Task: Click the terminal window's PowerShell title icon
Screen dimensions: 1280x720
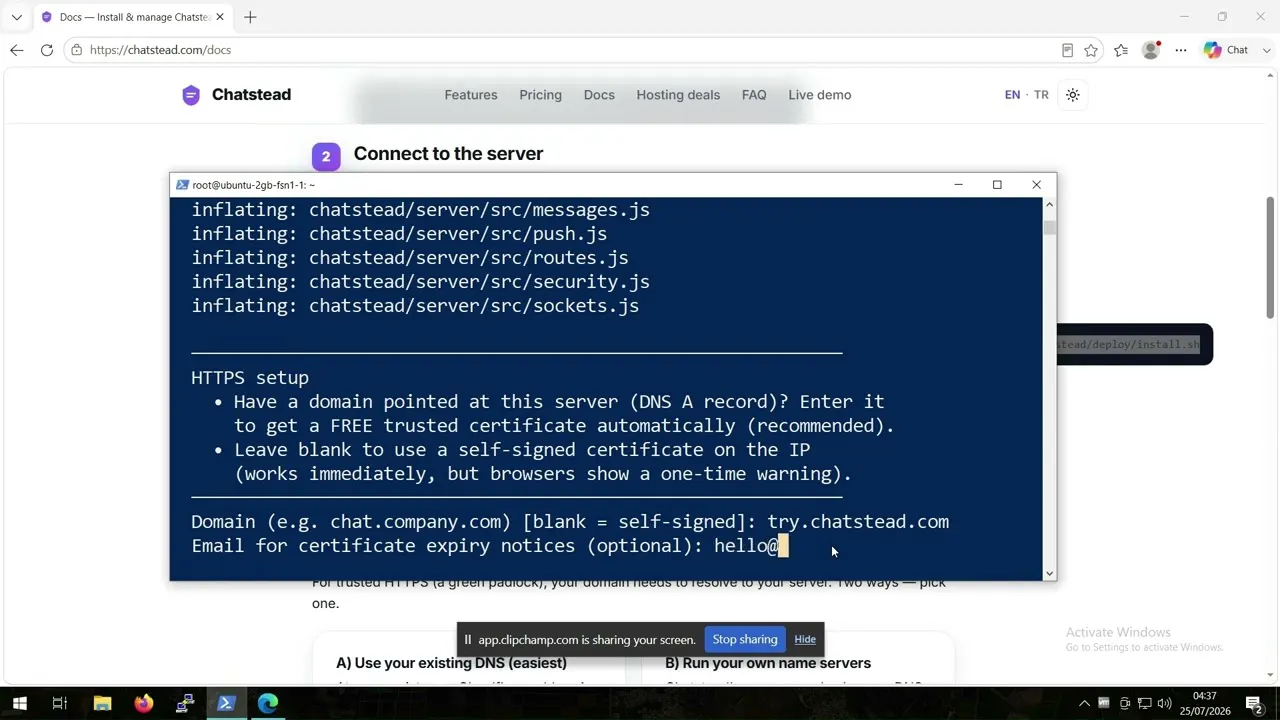Action: pos(181,185)
